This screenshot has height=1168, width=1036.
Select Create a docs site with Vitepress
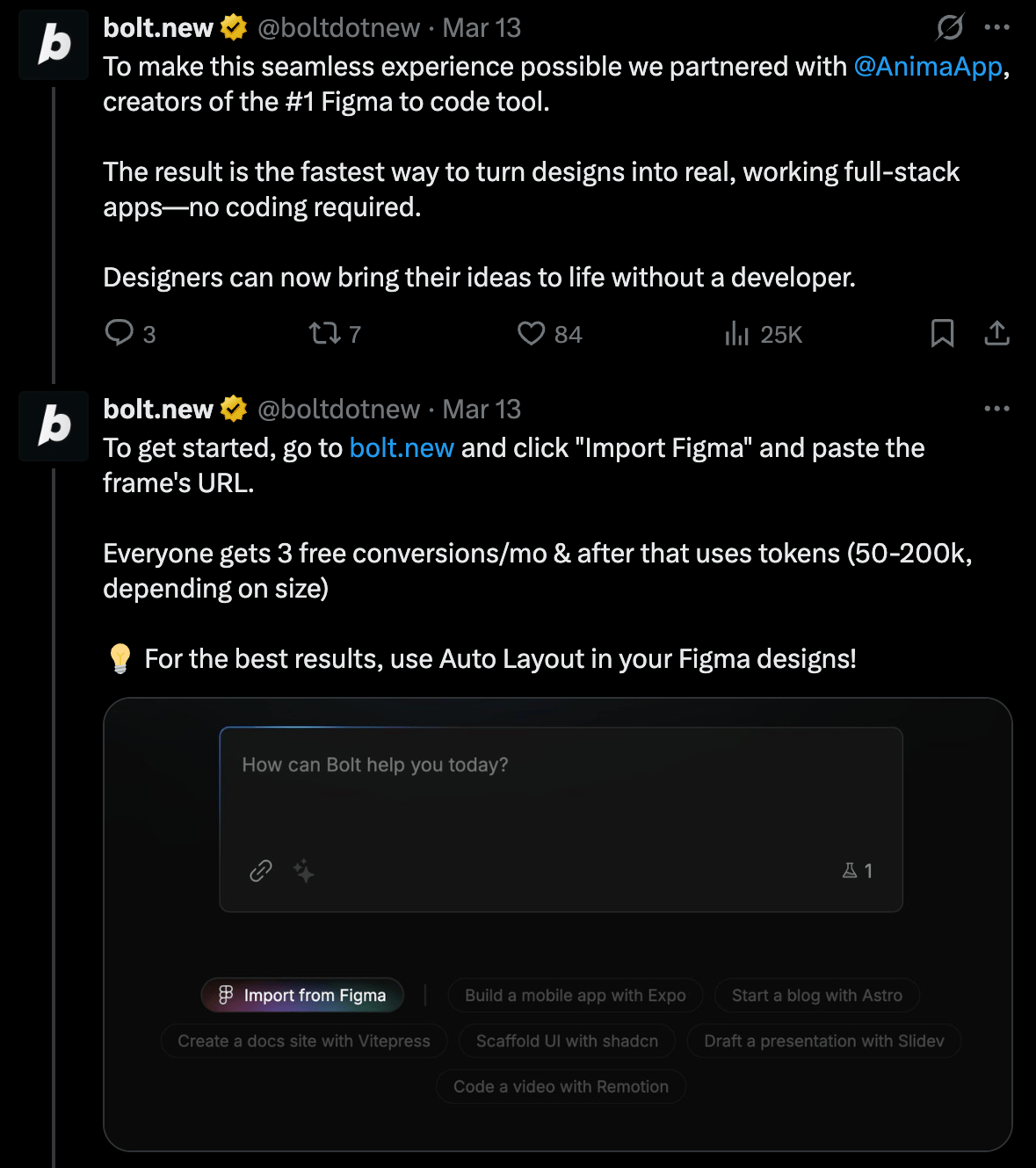point(304,1041)
